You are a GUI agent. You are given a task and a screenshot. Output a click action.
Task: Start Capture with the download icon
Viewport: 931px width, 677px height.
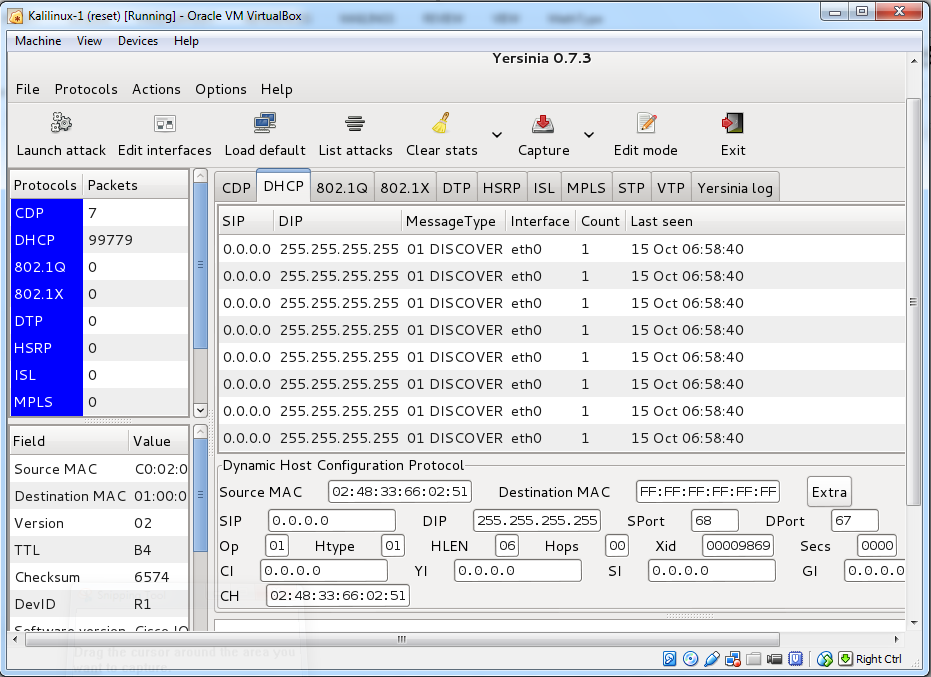543,124
